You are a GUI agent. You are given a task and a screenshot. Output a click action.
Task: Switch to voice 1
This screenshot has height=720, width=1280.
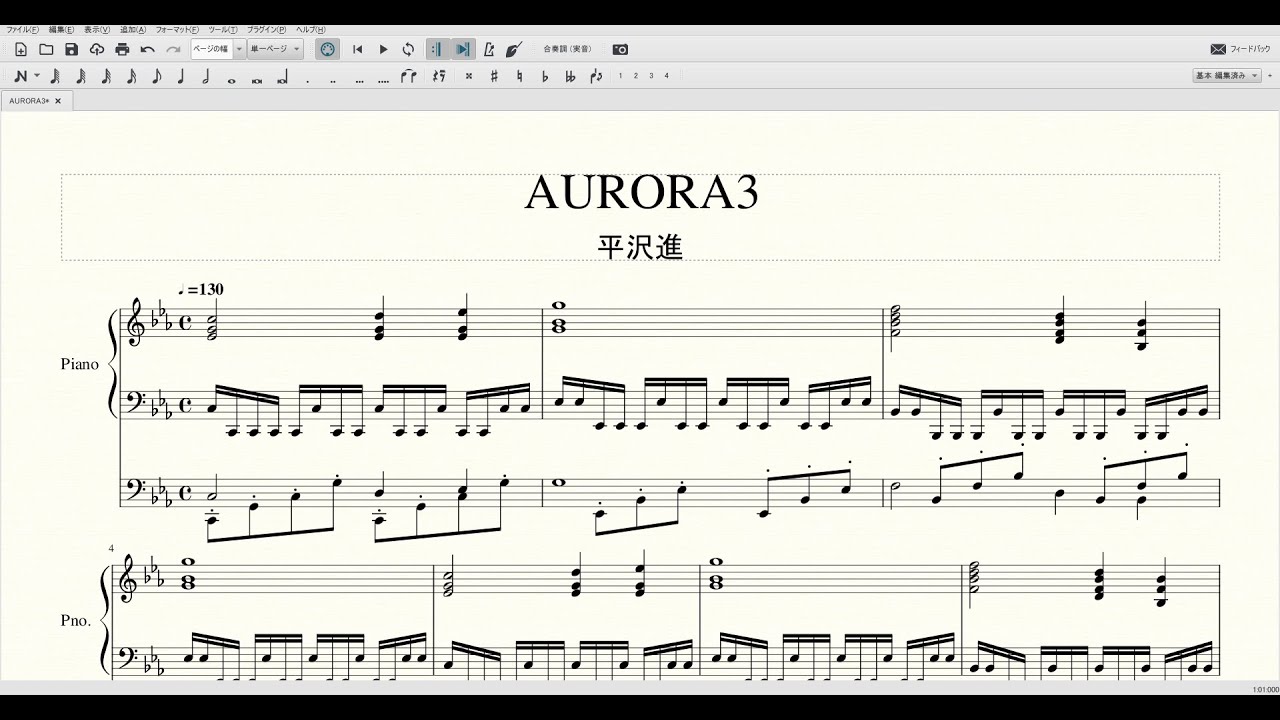620,76
